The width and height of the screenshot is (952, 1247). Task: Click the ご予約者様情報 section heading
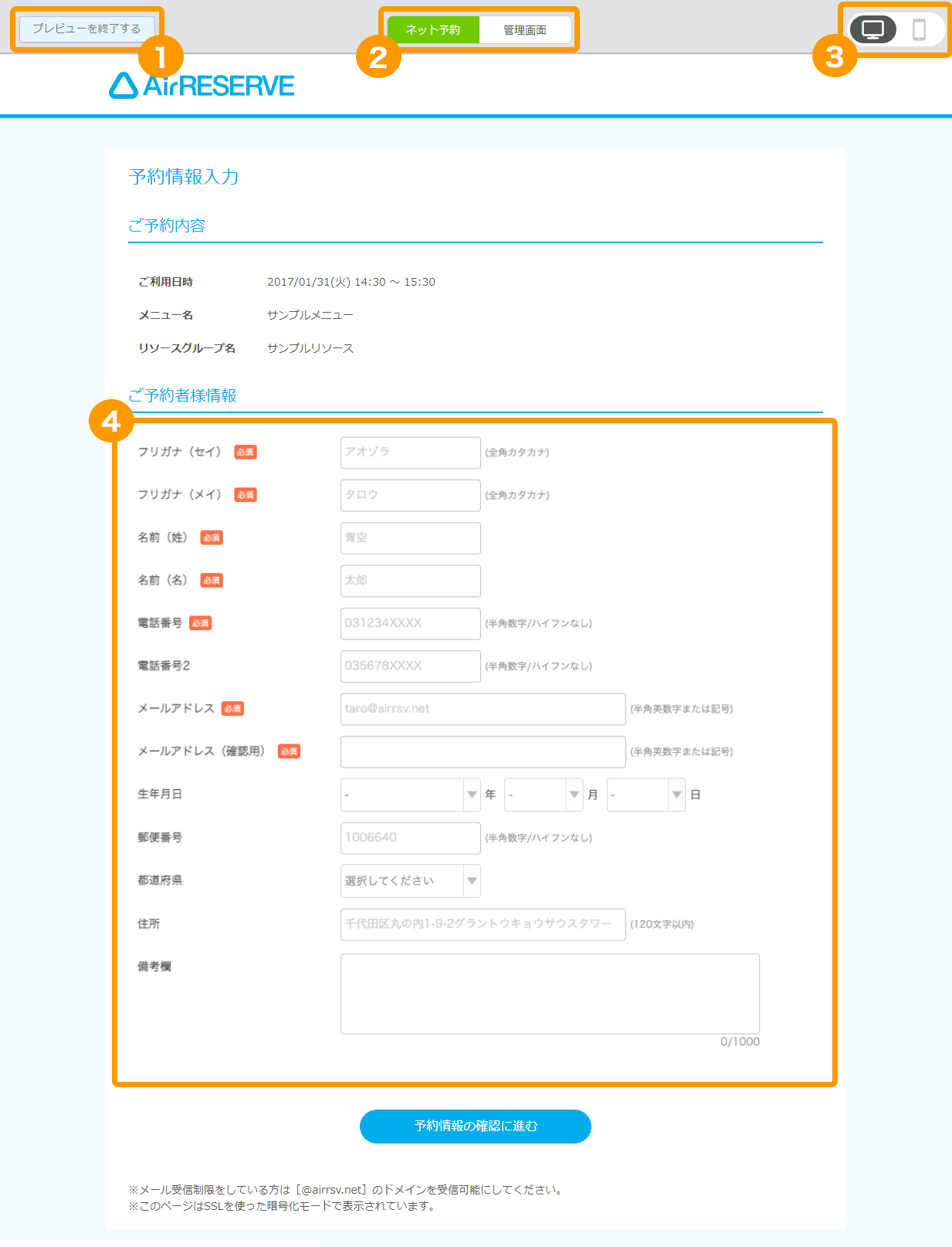(182, 395)
